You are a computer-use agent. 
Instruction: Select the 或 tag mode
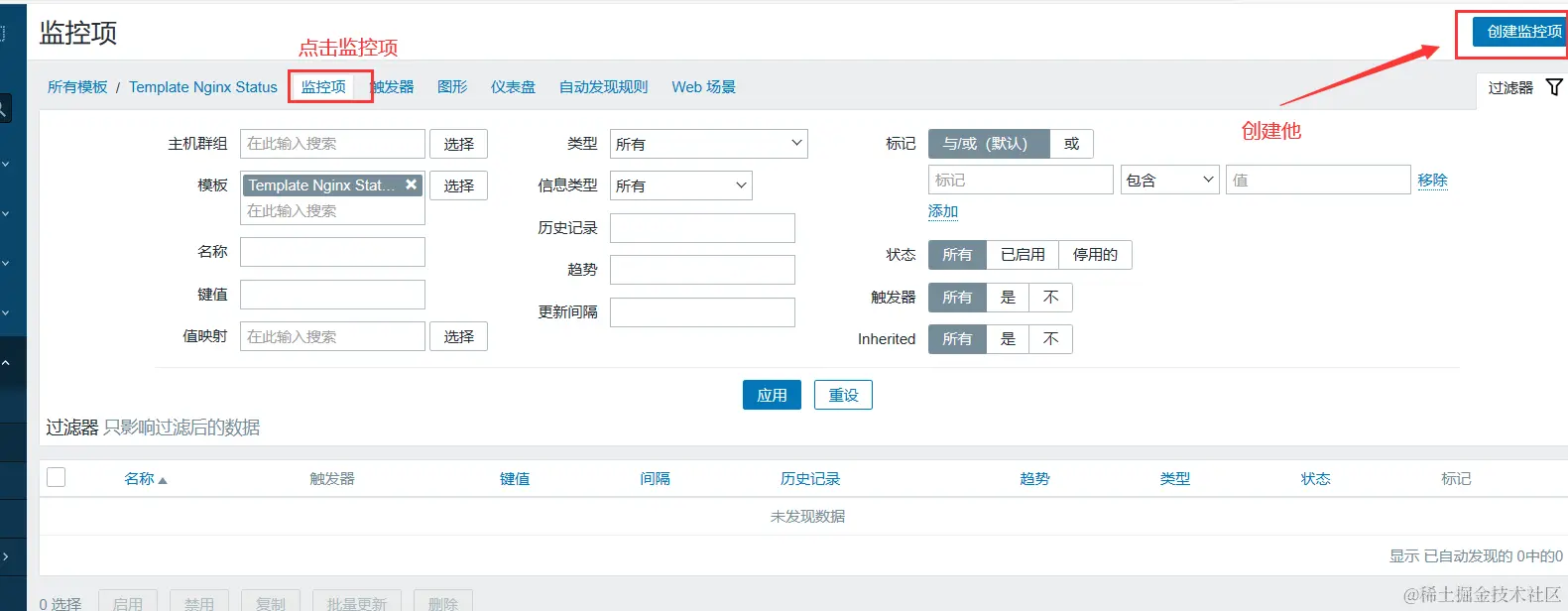[1072, 144]
